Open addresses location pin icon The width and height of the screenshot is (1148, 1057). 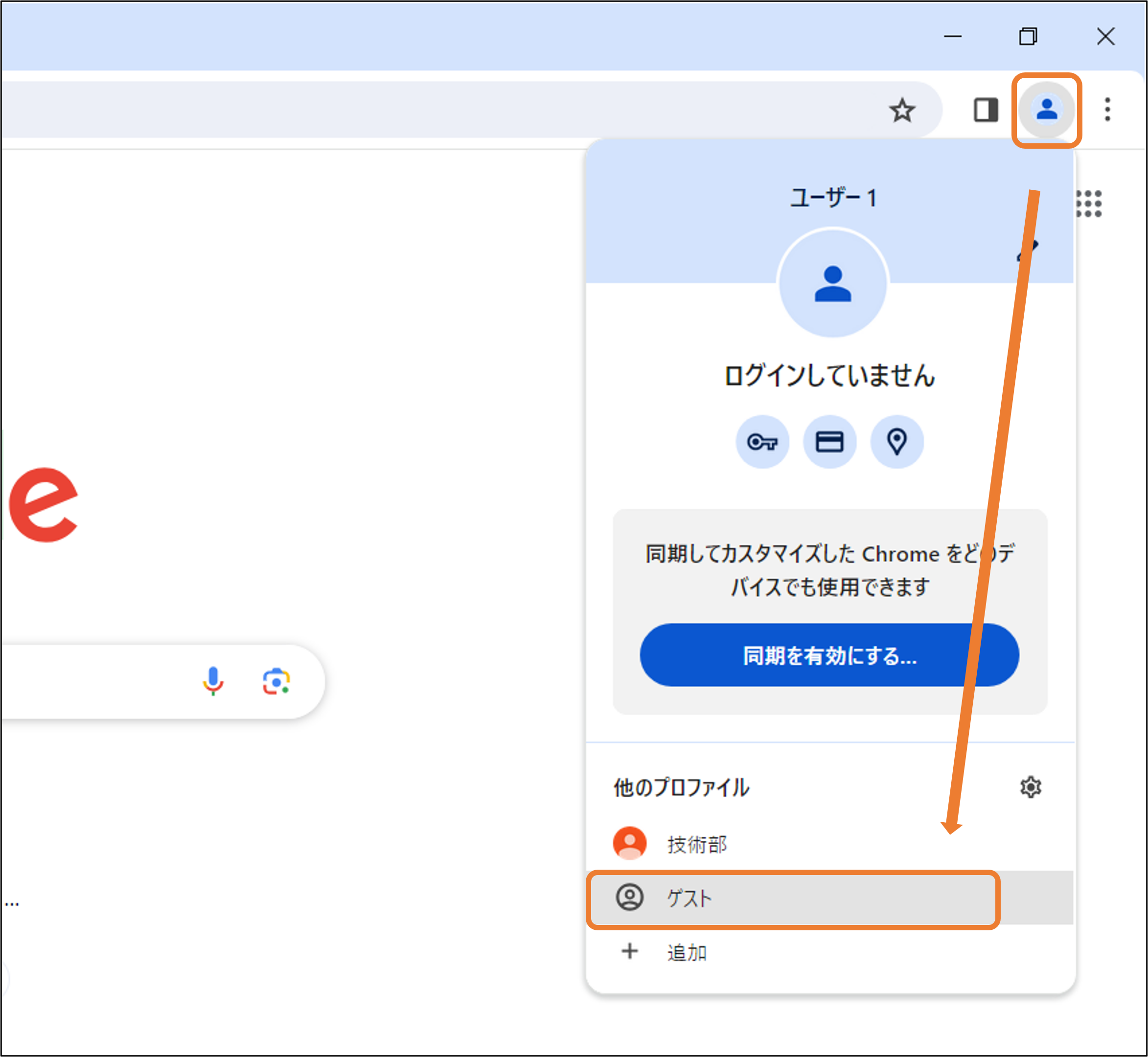(x=897, y=442)
